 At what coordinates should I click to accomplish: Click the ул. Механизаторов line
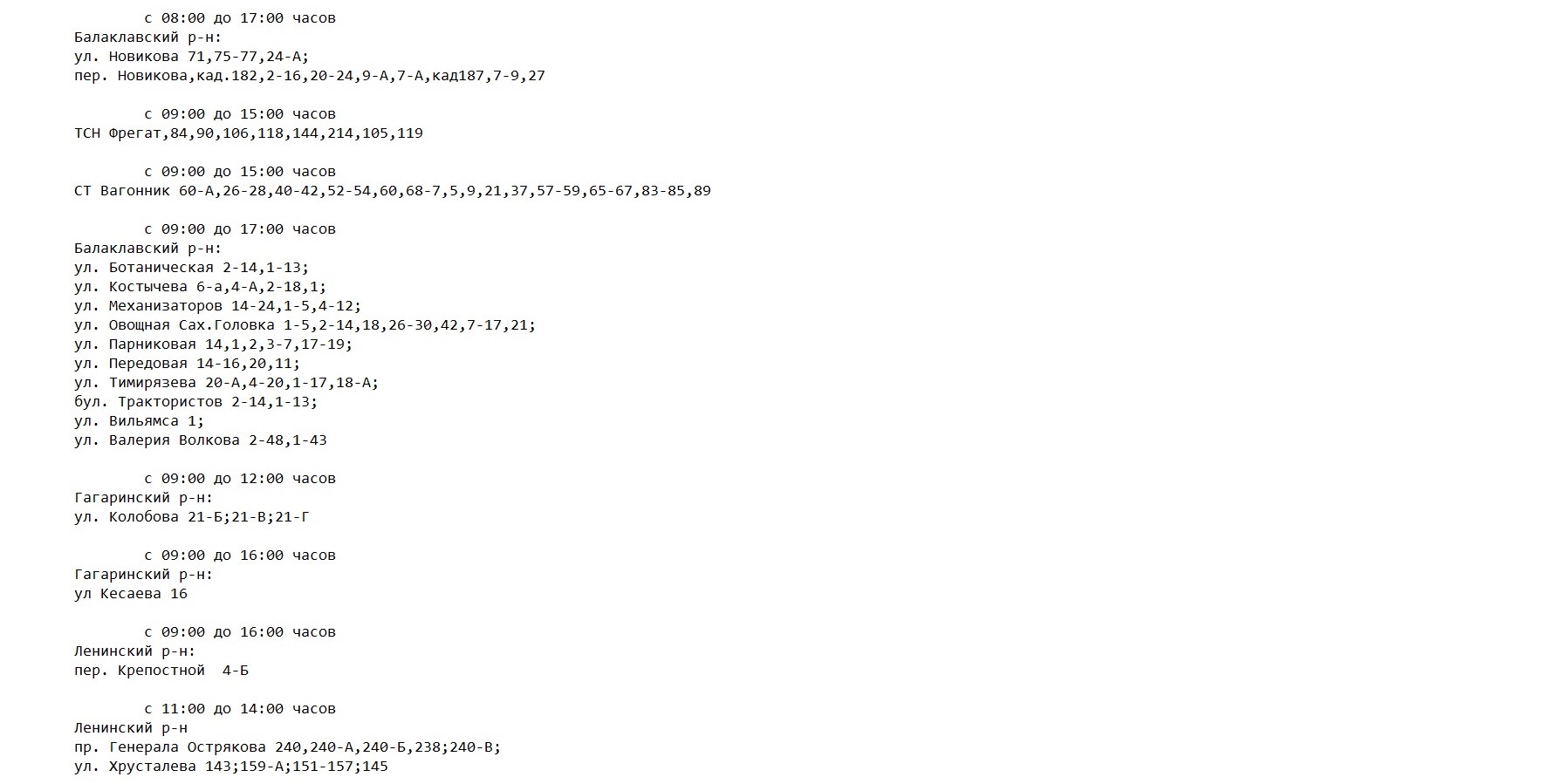[217, 306]
